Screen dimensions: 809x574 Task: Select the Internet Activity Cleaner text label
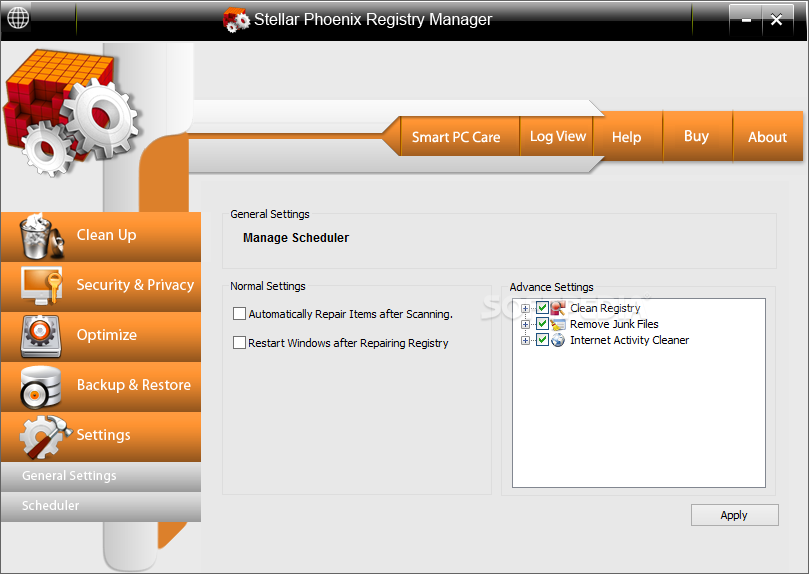tap(629, 340)
